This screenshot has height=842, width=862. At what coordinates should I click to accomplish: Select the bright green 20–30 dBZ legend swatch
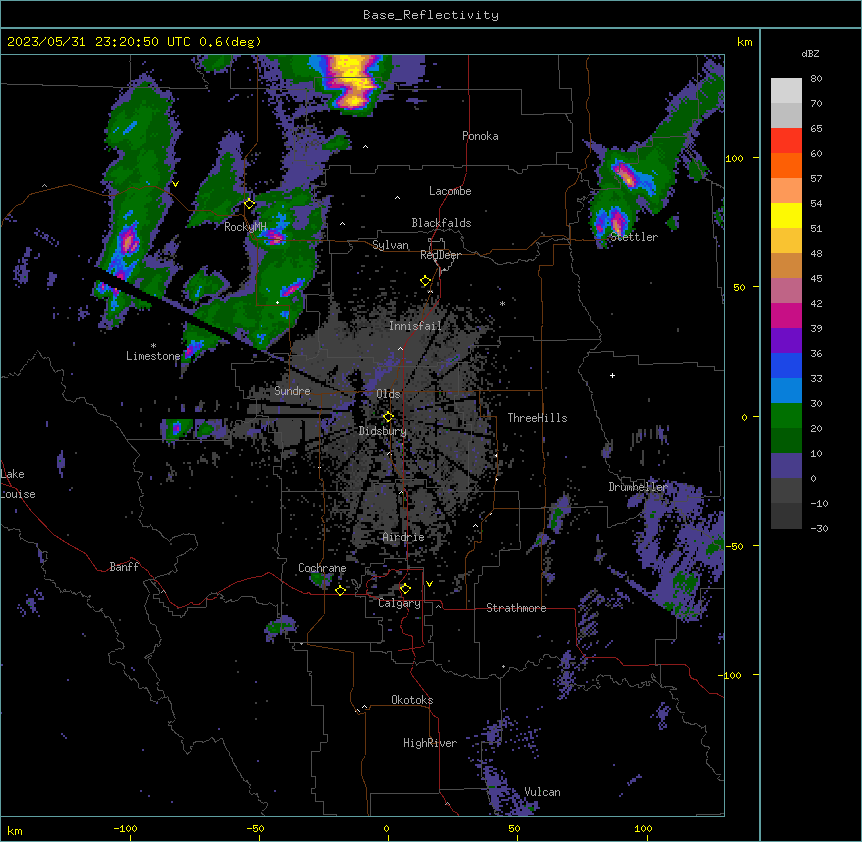coord(786,416)
